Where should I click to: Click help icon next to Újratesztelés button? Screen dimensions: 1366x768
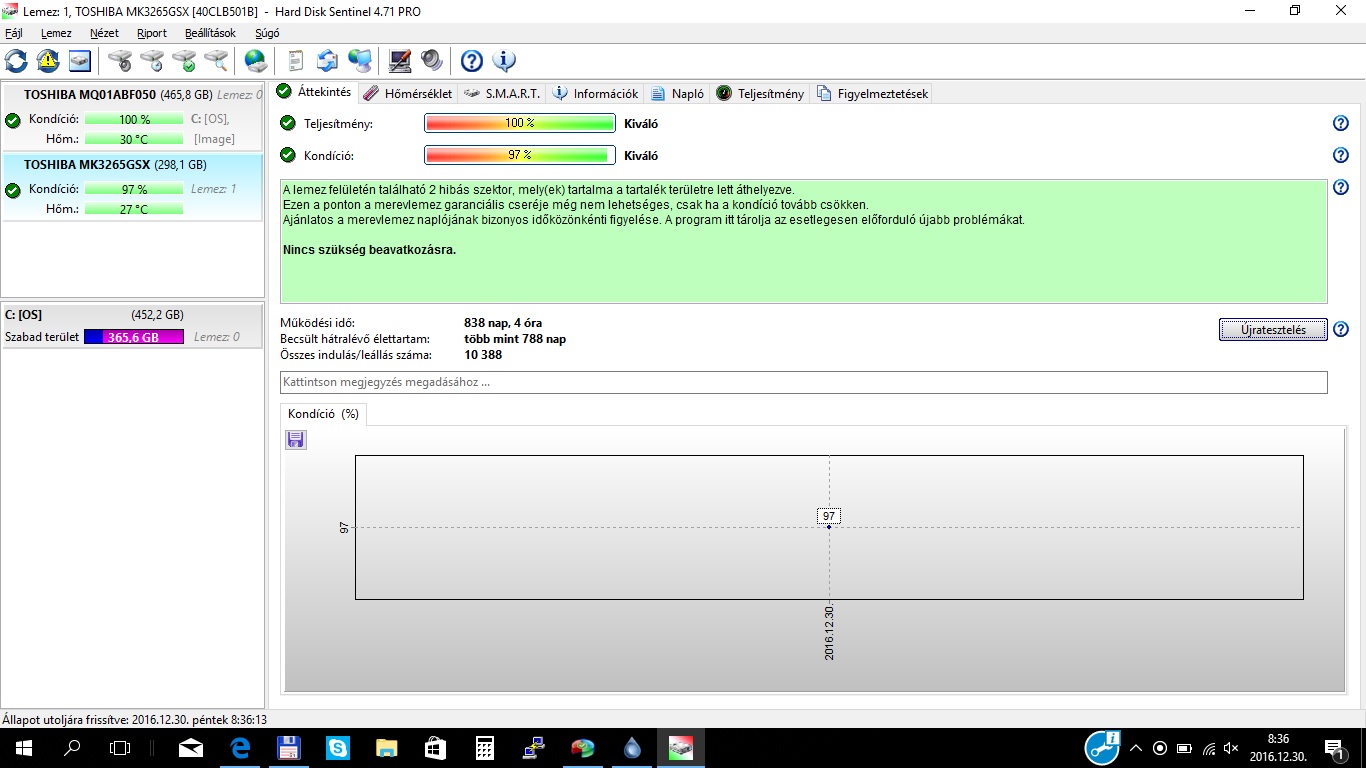pyautogui.click(x=1341, y=329)
